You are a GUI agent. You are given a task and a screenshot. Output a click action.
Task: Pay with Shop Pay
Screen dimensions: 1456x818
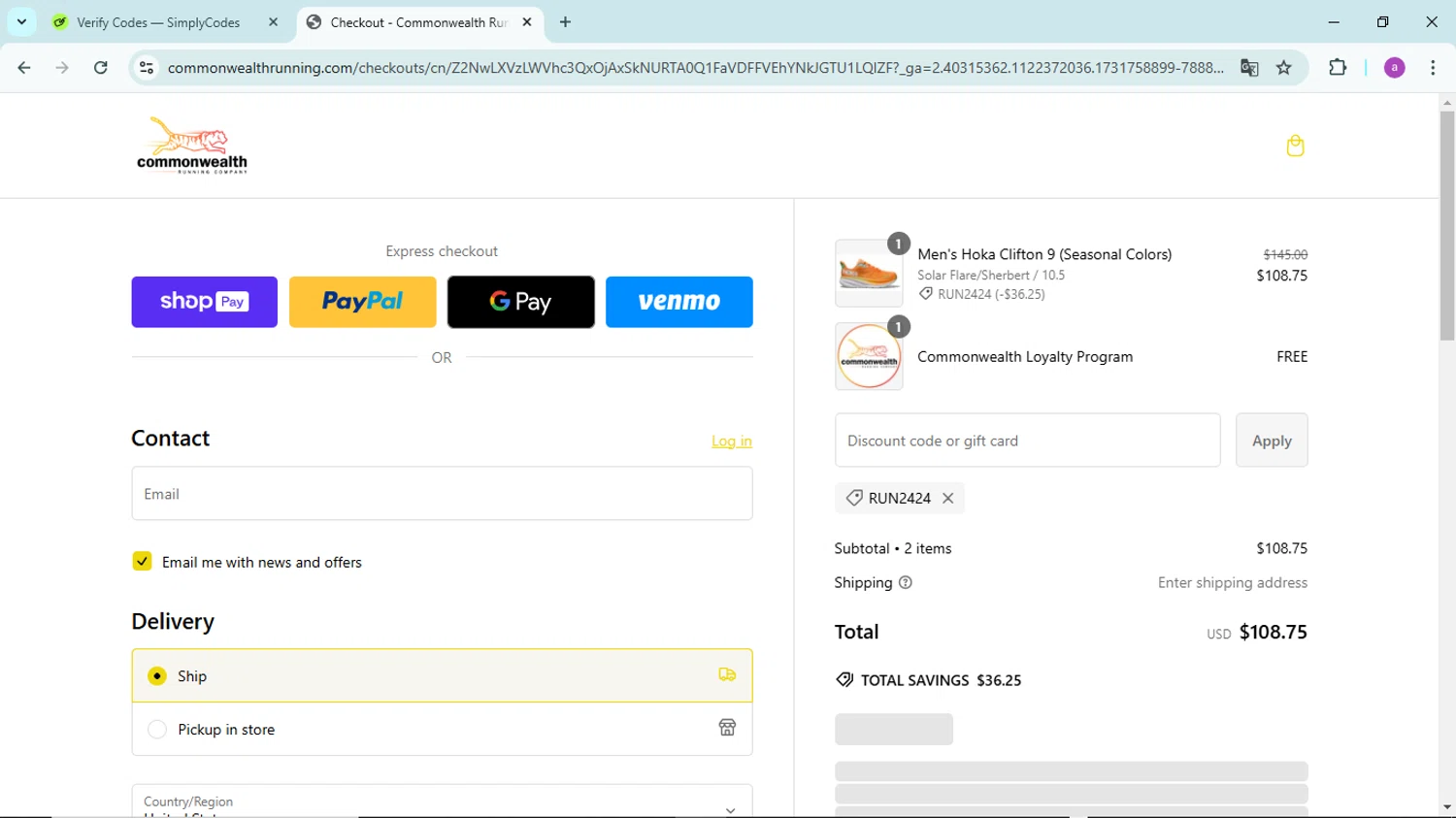click(x=205, y=302)
